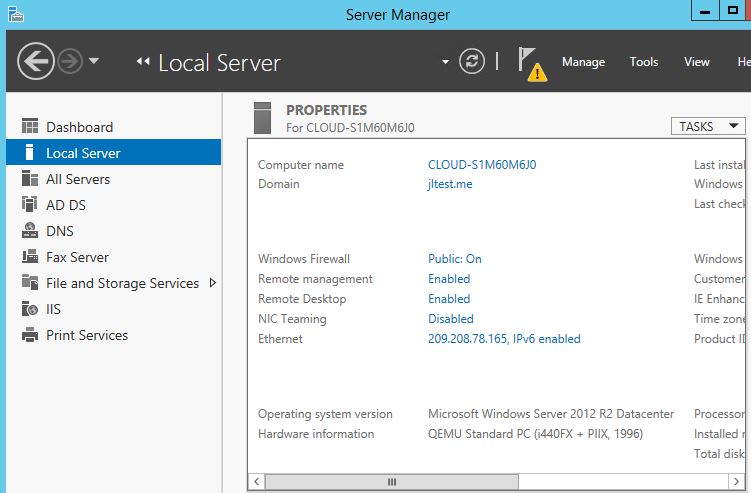Screen dimensions: 751x493
Task: Click the jltest.me domain link
Action: coord(450,184)
